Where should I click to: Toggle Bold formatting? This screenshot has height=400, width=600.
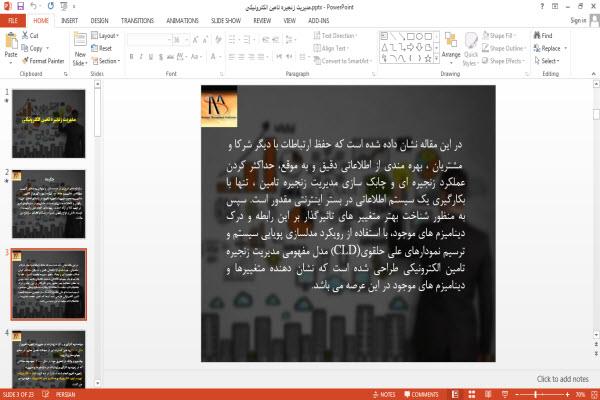pos(131,57)
